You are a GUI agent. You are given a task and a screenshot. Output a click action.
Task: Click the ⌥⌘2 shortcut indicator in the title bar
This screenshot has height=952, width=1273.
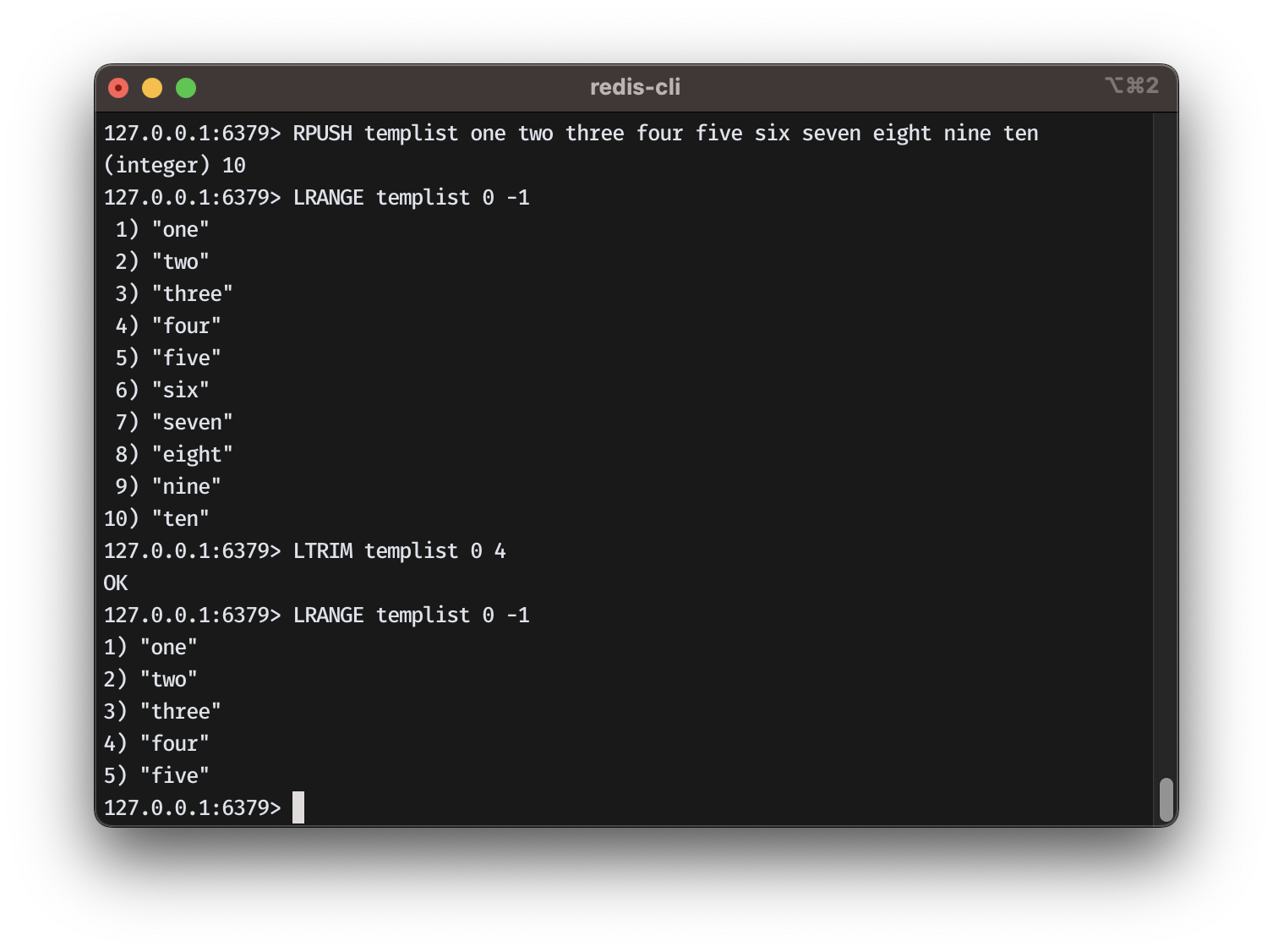(x=1131, y=85)
